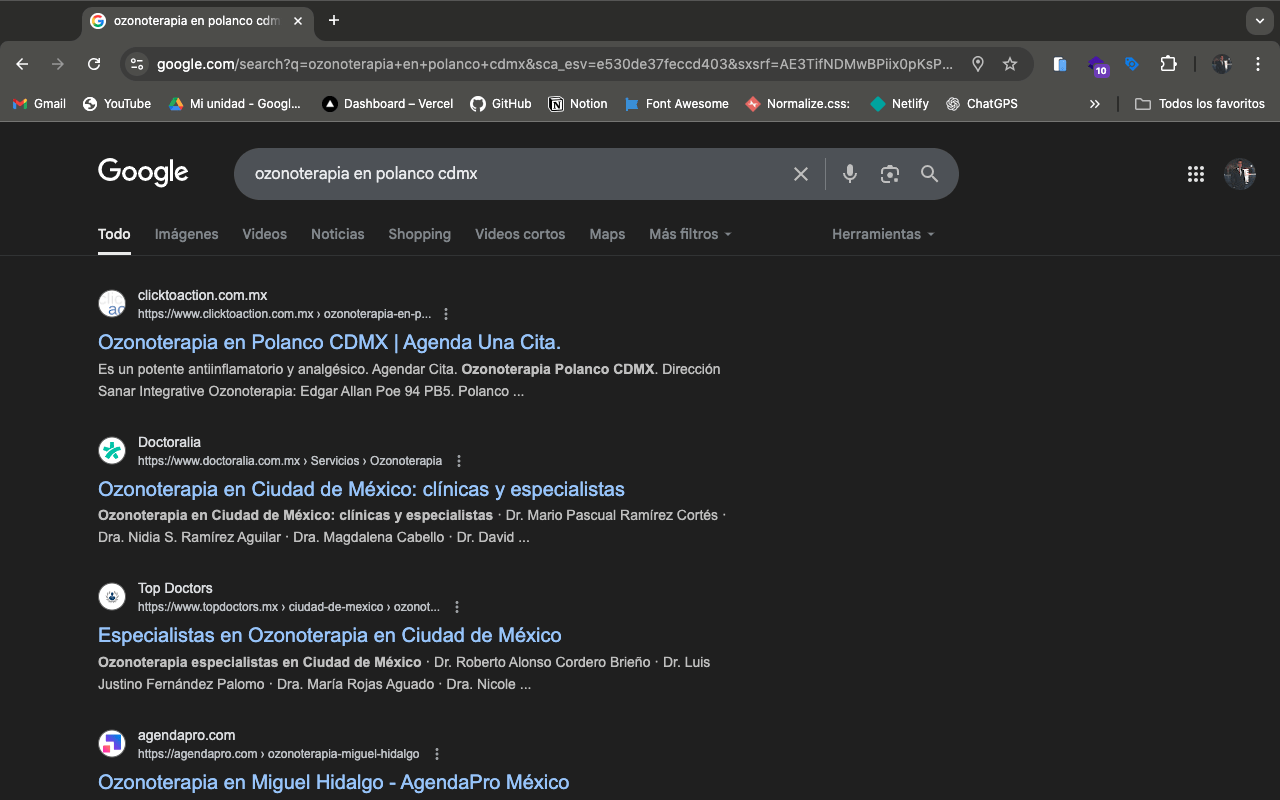Image resolution: width=1280 pixels, height=800 pixels.
Task: Switch to Videos cortos tab
Action: click(x=520, y=234)
